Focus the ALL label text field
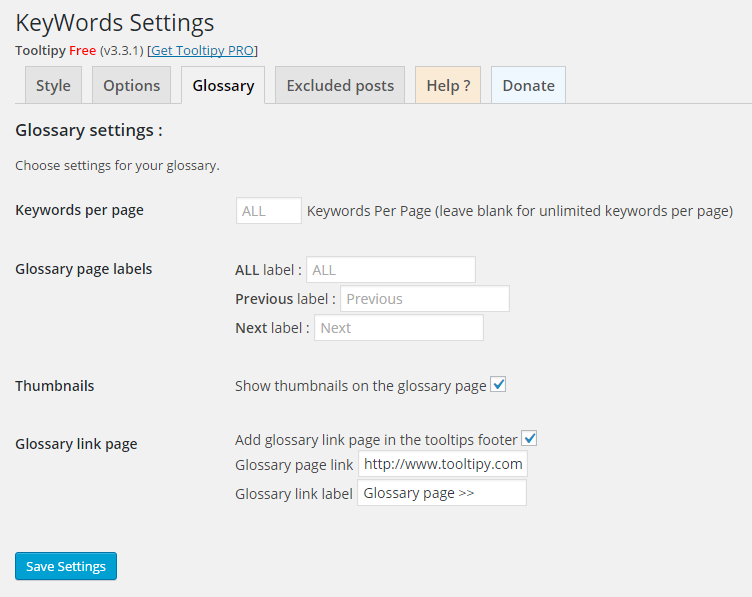The image size is (752, 597). click(x=390, y=270)
